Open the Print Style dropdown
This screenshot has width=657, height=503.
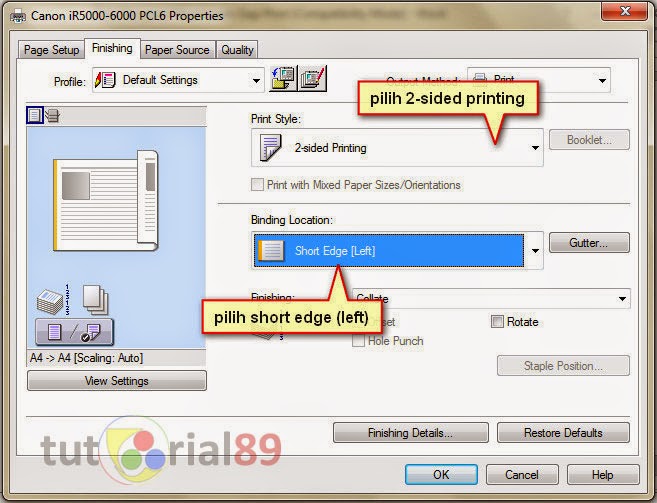tap(397, 148)
